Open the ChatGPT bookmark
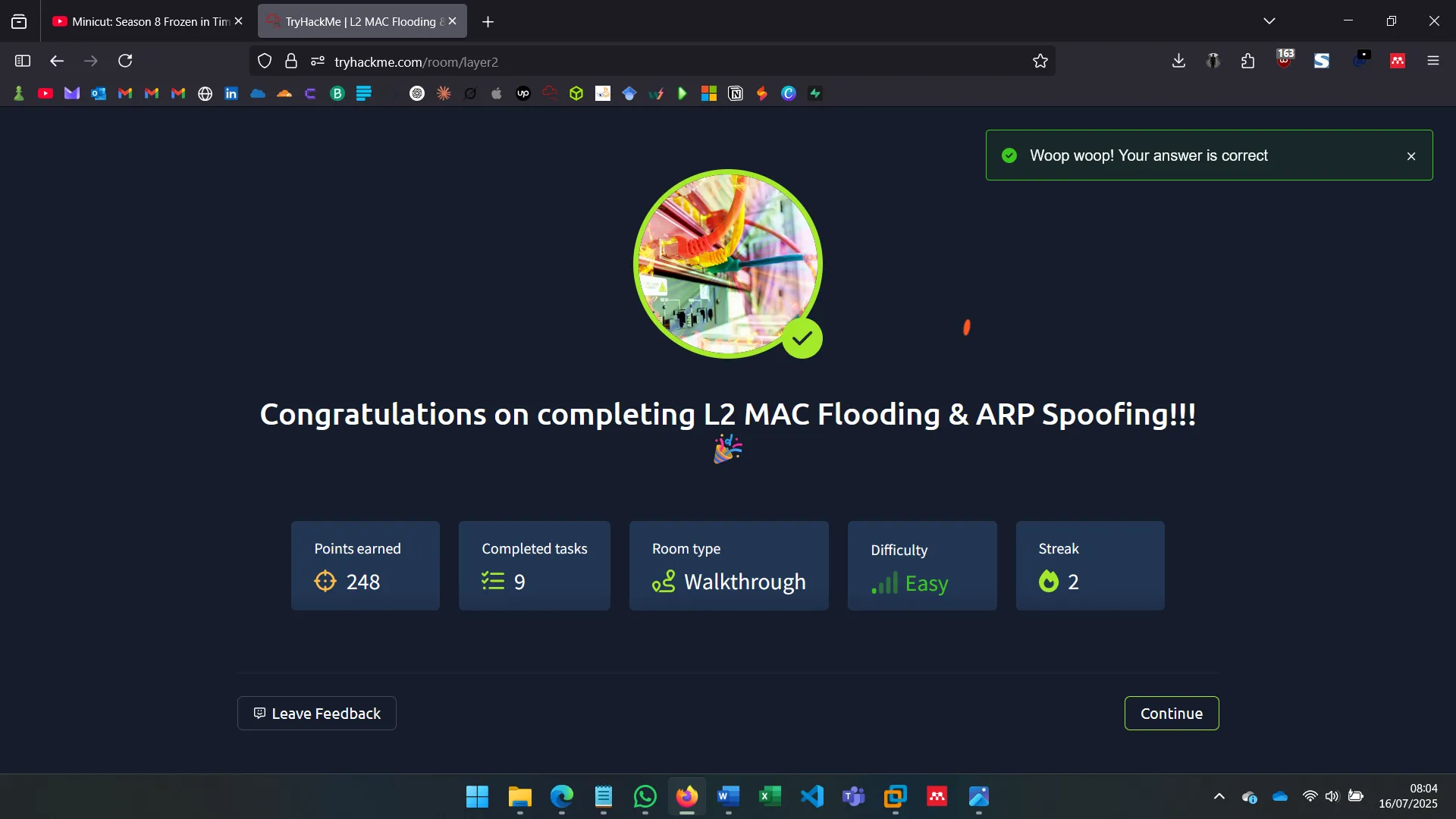Image resolution: width=1456 pixels, height=819 pixels. pyautogui.click(x=417, y=93)
